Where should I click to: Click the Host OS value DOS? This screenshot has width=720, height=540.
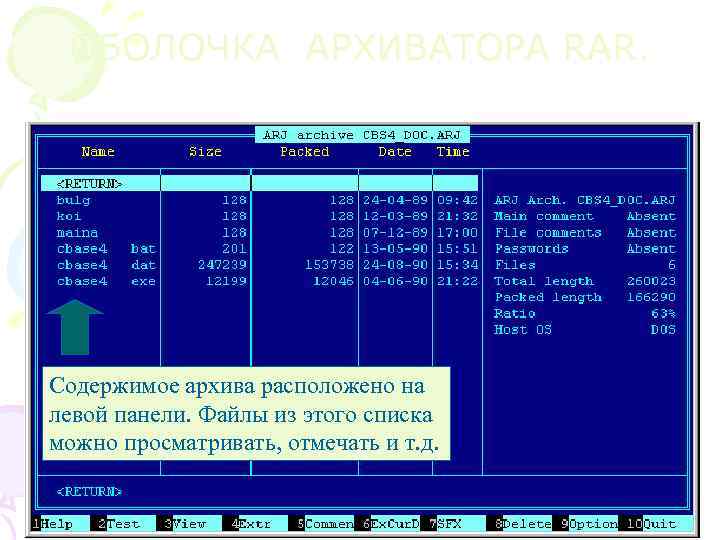pos(664,330)
